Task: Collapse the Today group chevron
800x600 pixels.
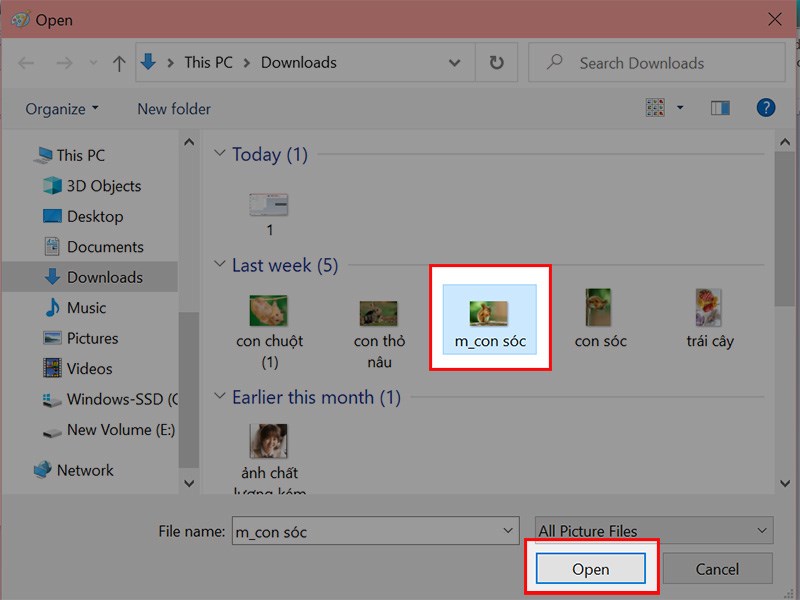Action: [220, 155]
